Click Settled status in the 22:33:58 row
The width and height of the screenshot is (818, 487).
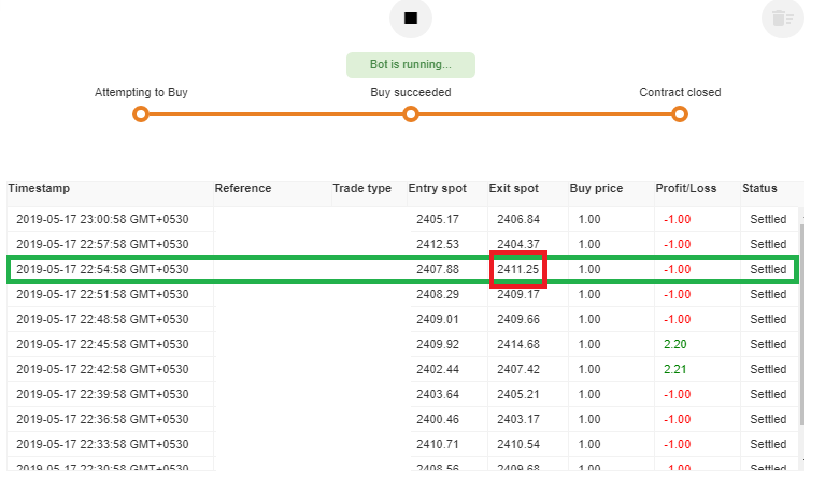click(768, 444)
